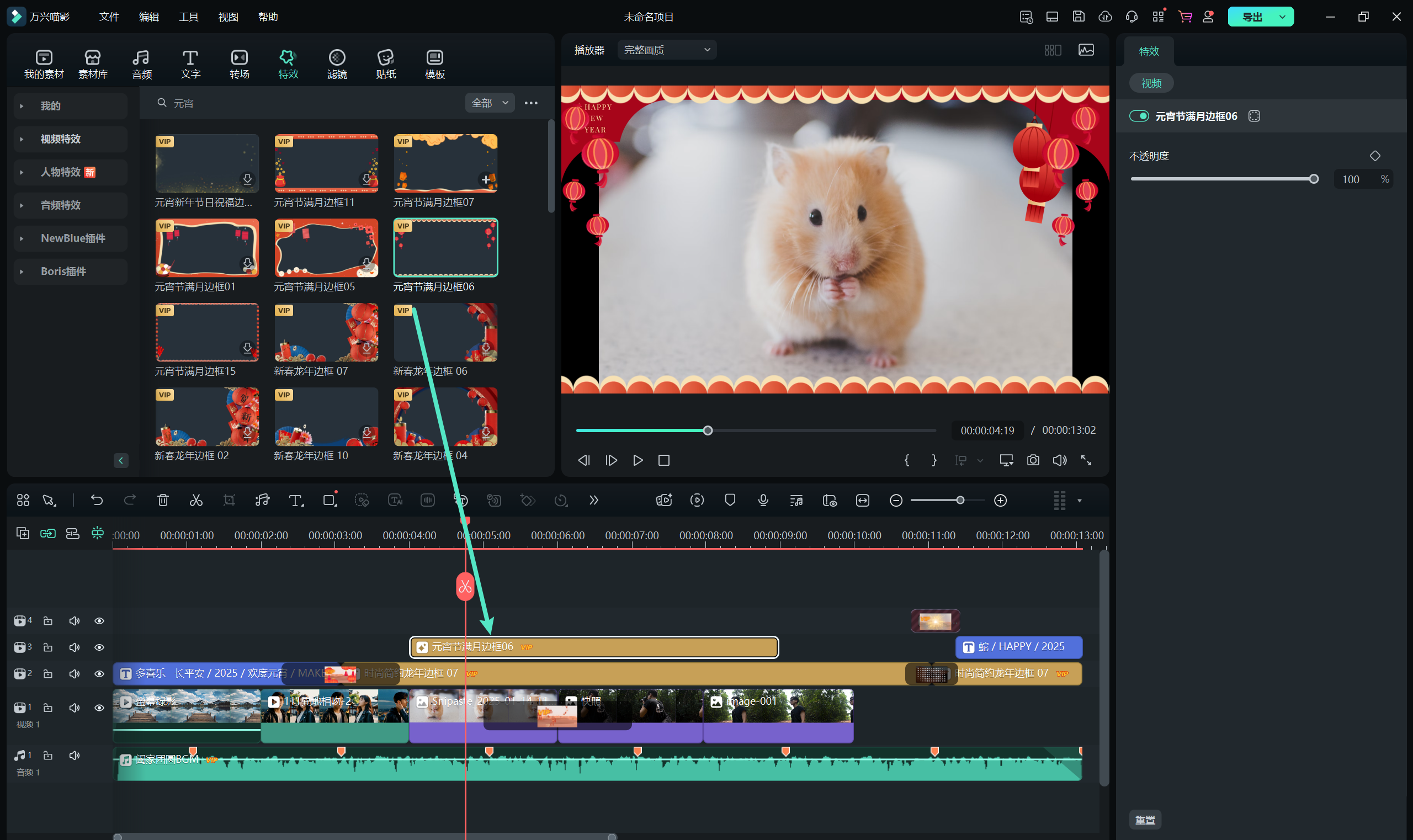This screenshot has height=840, width=1413.
Task: Click the voiceover microphone icon
Action: click(x=763, y=501)
